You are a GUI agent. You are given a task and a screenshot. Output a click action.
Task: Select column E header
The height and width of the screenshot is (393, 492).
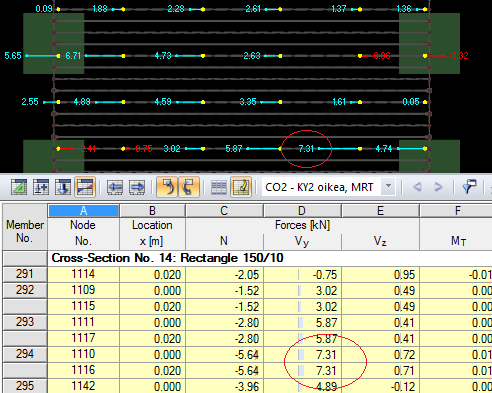point(380,211)
